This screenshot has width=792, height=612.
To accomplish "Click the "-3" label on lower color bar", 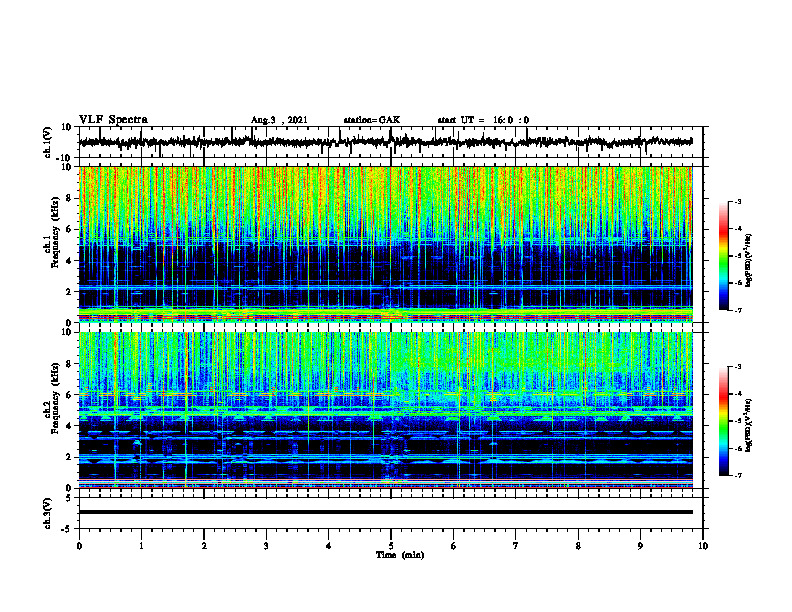I will point(737,367).
